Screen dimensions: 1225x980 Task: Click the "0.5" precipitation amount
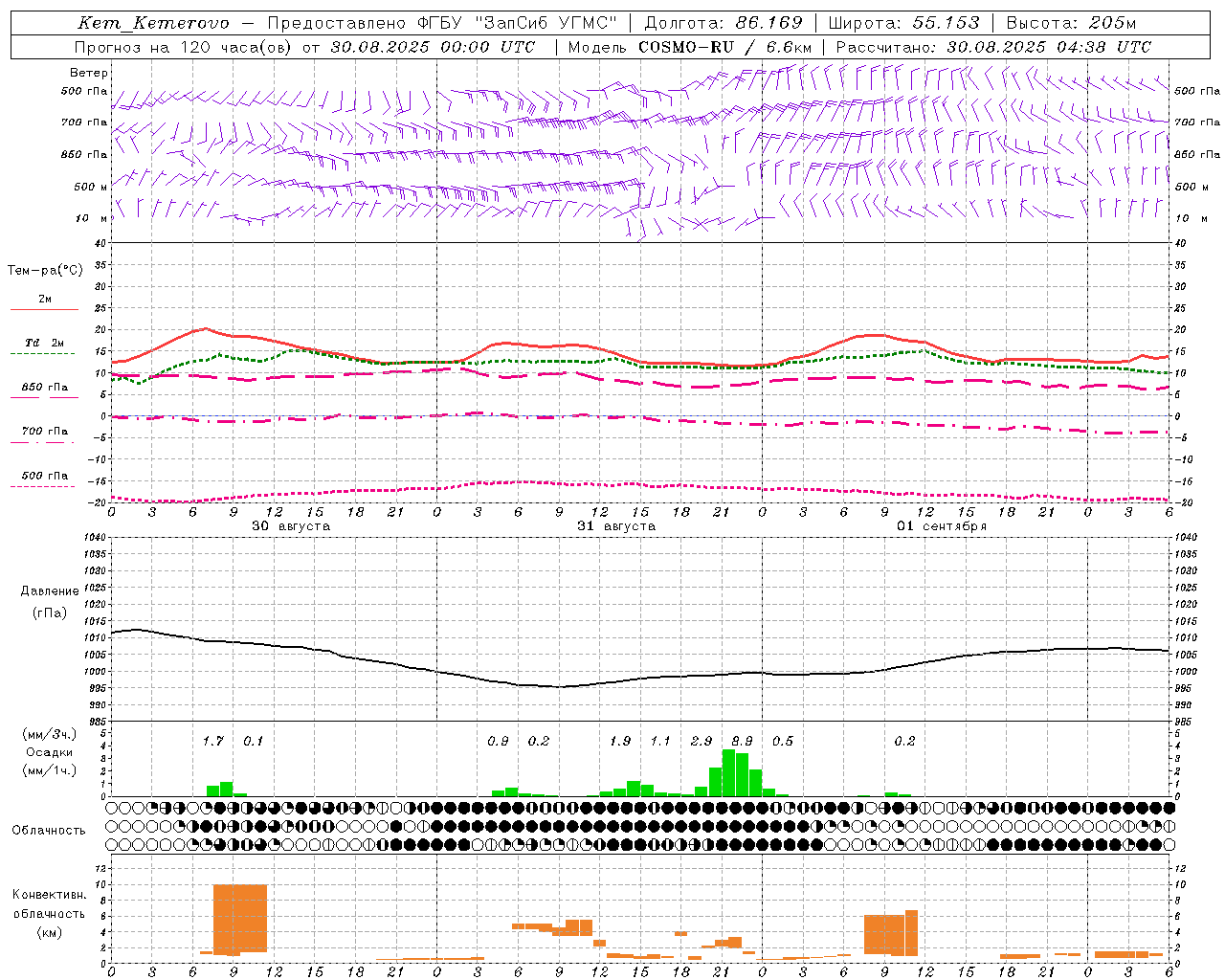[783, 741]
